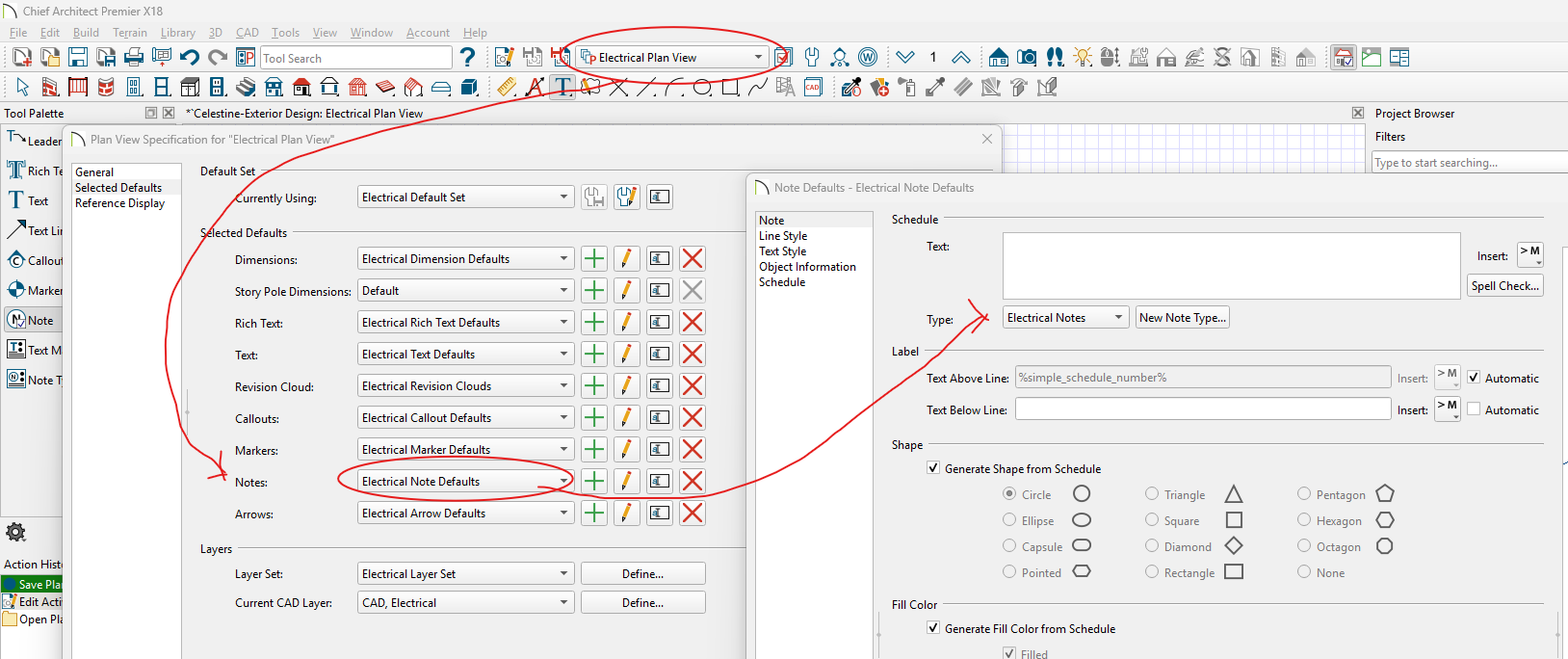This screenshot has height=659, width=1568.
Task: Edit the Notes default with pencil icon
Action: click(x=626, y=482)
